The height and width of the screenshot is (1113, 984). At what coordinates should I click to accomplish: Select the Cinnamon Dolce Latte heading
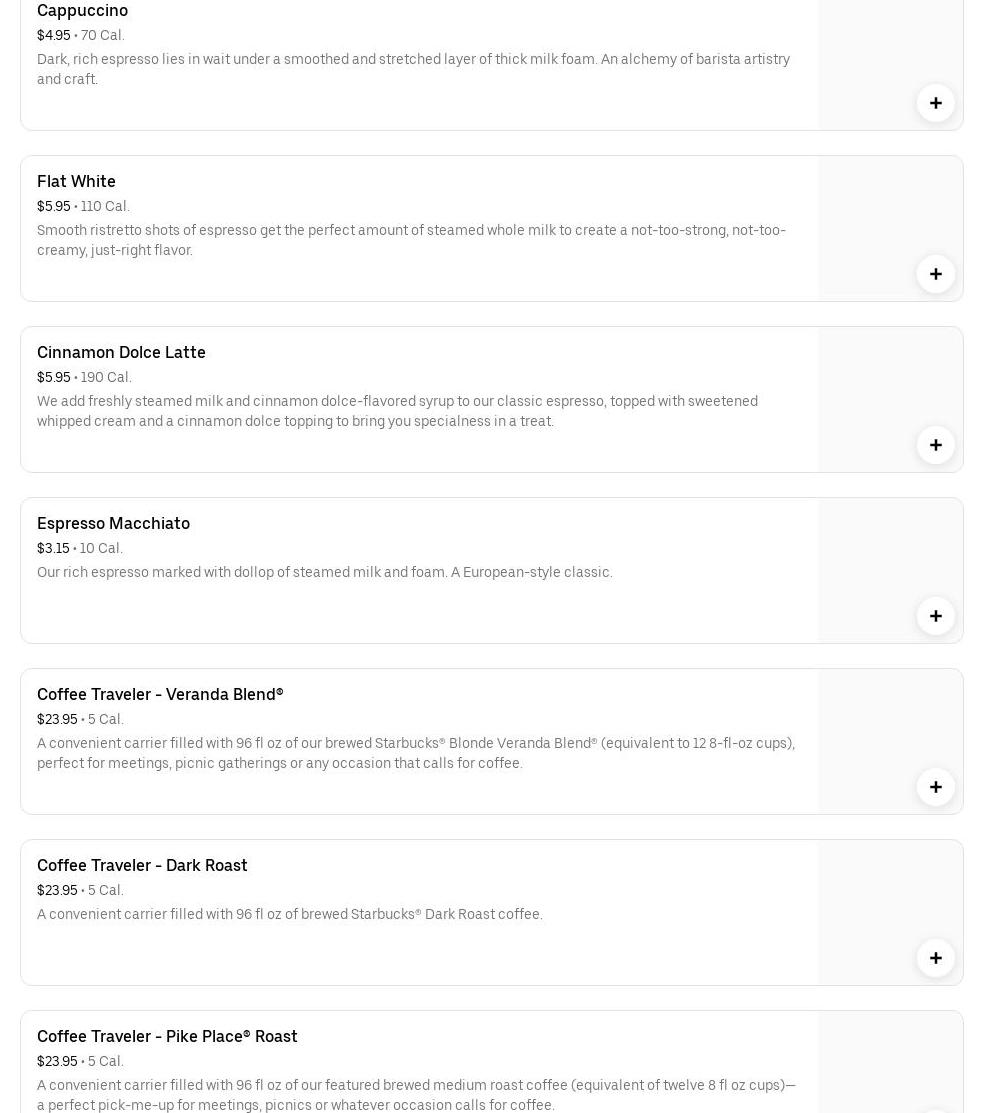click(x=121, y=352)
